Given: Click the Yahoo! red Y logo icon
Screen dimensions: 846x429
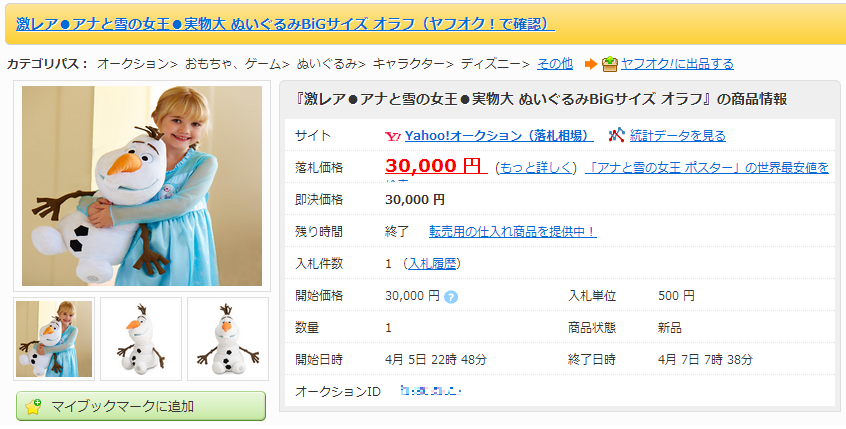Looking at the screenshot, I should [x=393, y=136].
